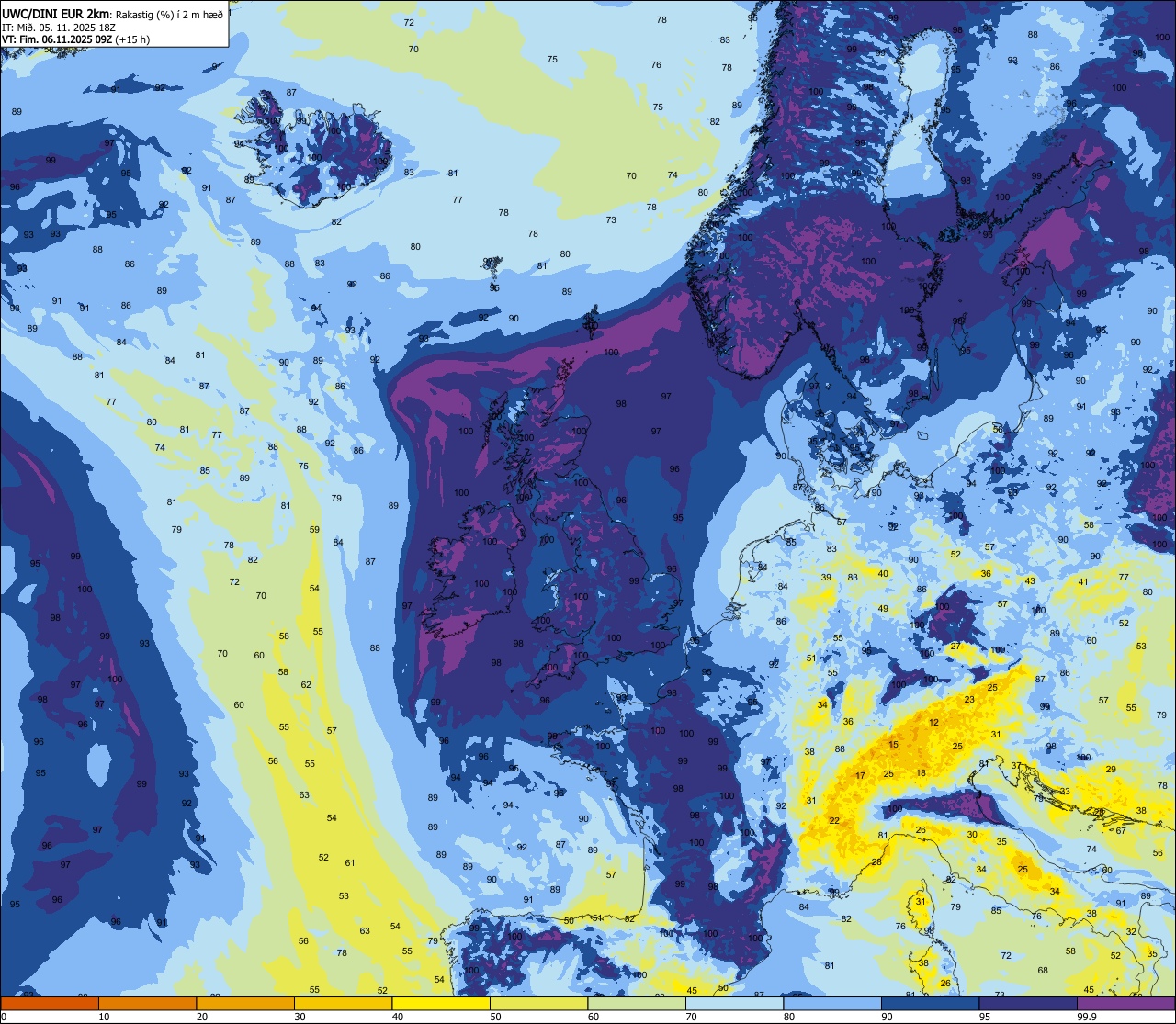1176x1024 pixels.
Task: Click the 'IT: Mið. 05. 11. 2025 18Z' line
Action: 57,28
